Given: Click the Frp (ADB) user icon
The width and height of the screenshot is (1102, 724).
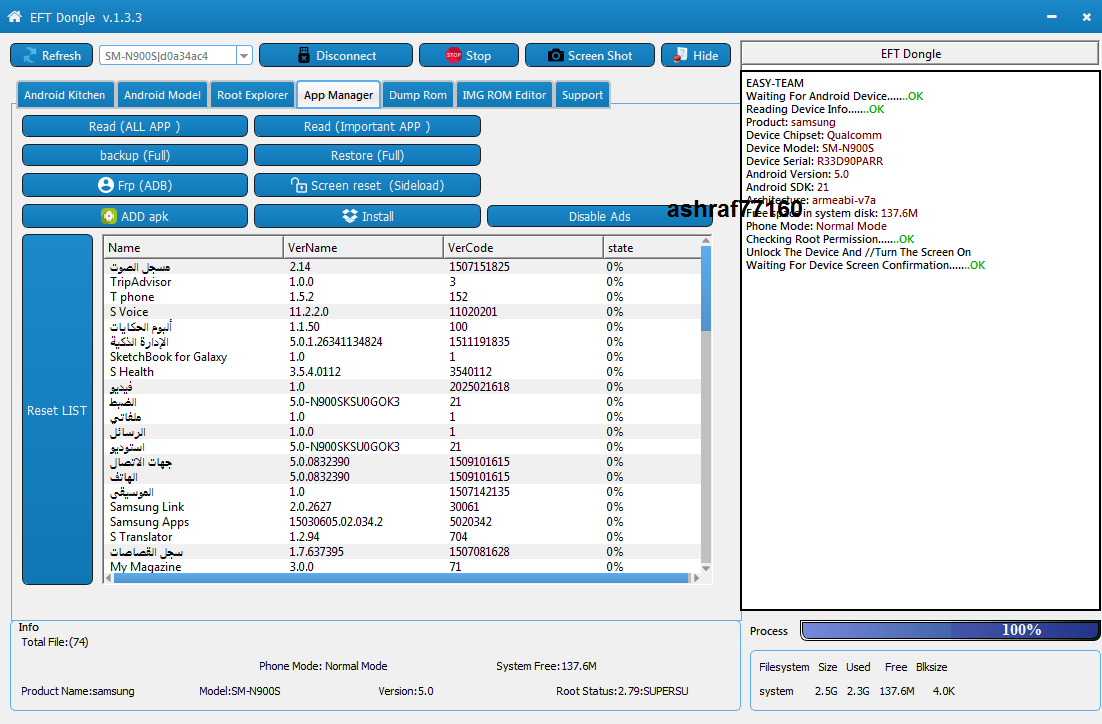Looking at the screenshot, I should (x=105, y=185).
